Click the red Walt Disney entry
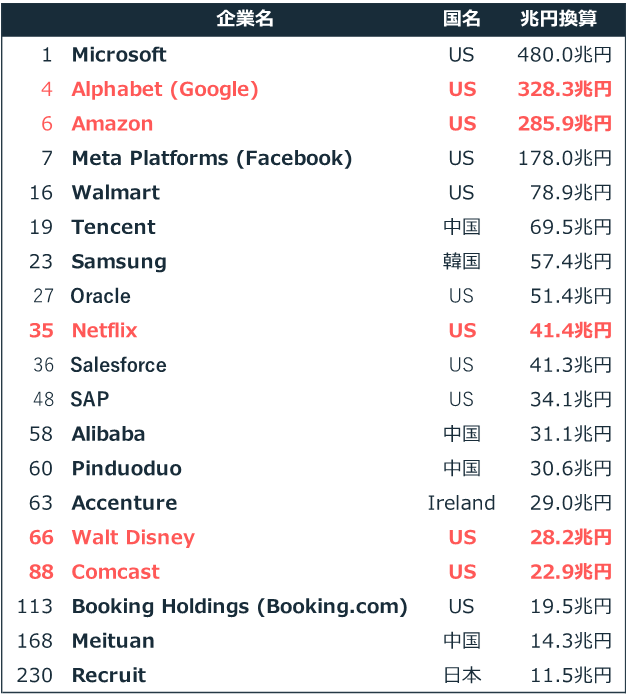The image size is (627, 694). [133, 538]
